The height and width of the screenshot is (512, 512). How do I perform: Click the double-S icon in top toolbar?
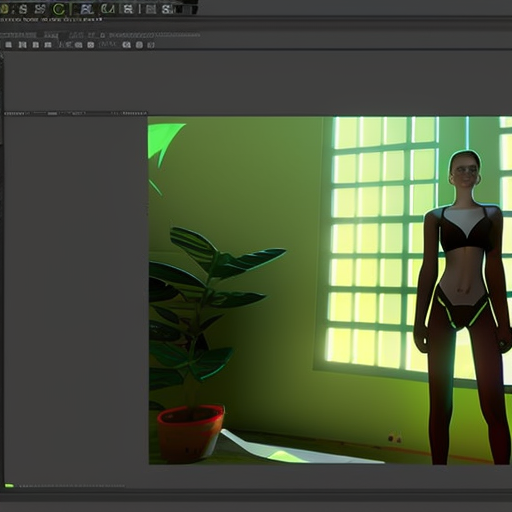40,9
